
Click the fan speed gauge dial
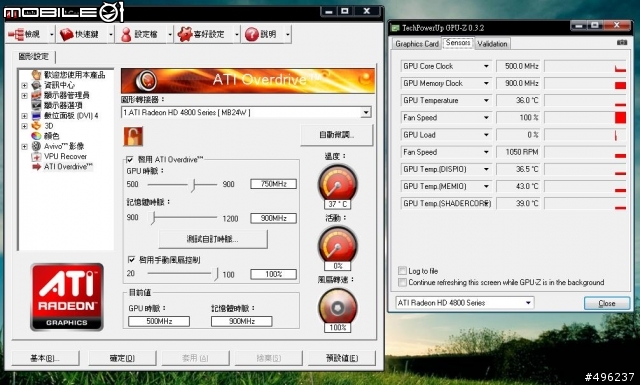click(338, 307)
